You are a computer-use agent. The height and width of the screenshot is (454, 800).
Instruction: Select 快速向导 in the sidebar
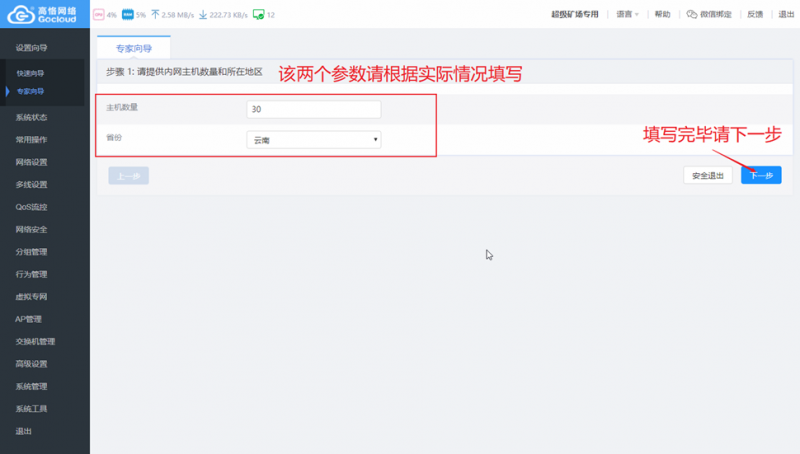(x=30, y=74)
